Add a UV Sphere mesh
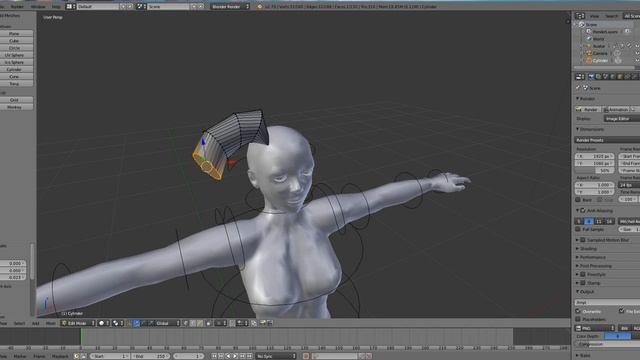The width and height of the screenshot is (640, 360). (14, 55)
